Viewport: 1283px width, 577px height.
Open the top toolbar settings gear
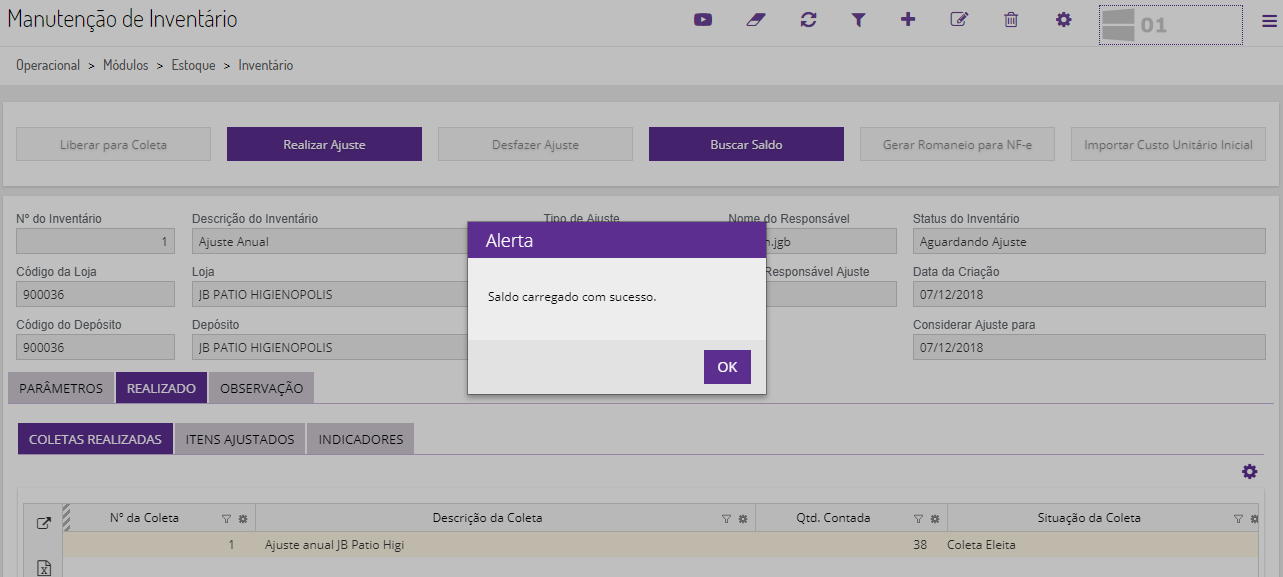click(x=1063, y=19)
